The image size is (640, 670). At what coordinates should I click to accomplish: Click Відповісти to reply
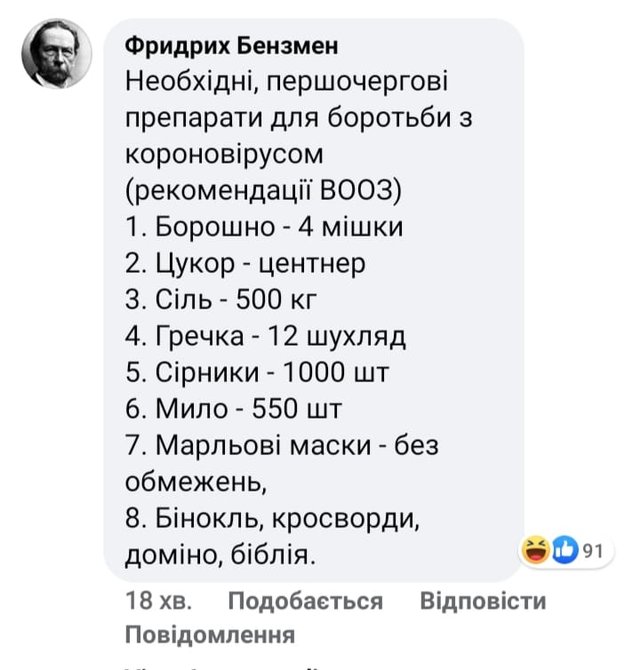(x=483, y=601)
